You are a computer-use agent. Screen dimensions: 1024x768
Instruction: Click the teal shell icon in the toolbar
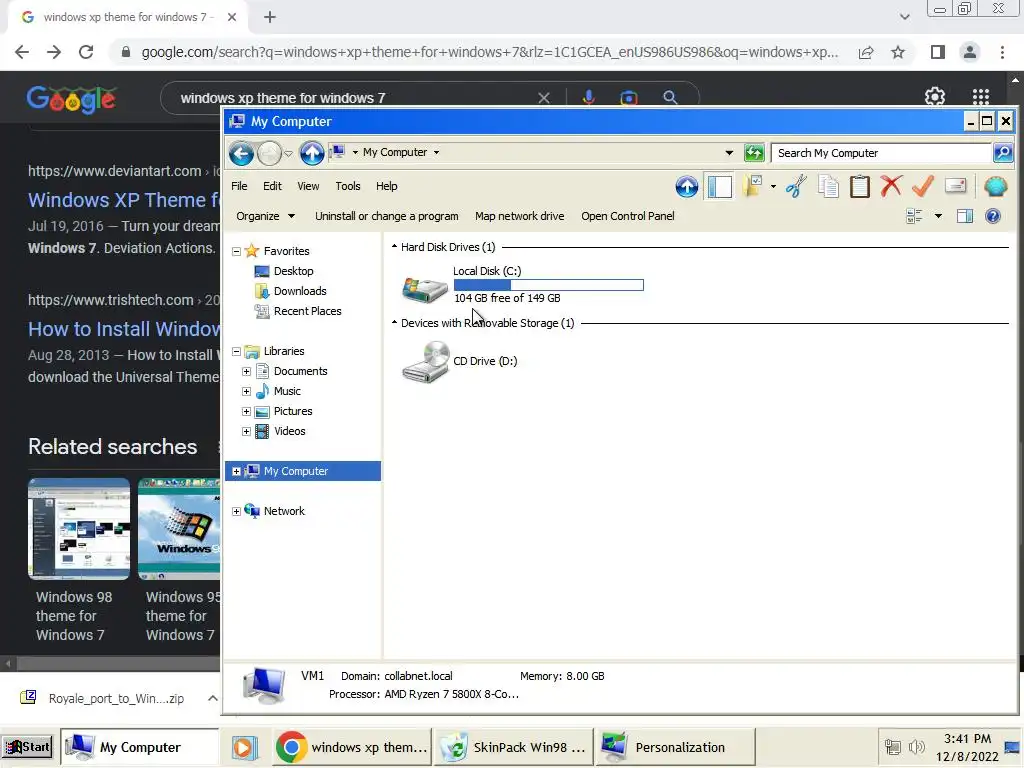pyautogui.click(x=995, y=187)
